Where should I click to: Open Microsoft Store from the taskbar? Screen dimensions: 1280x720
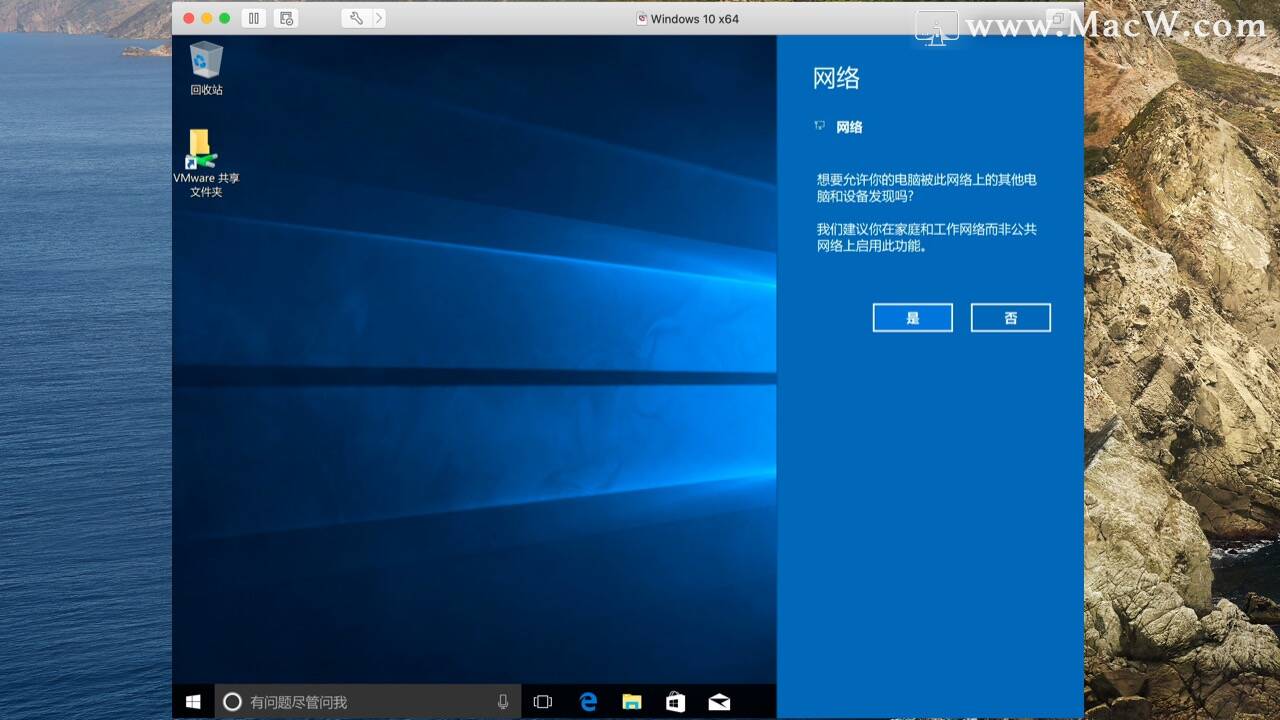pos(675,702)
